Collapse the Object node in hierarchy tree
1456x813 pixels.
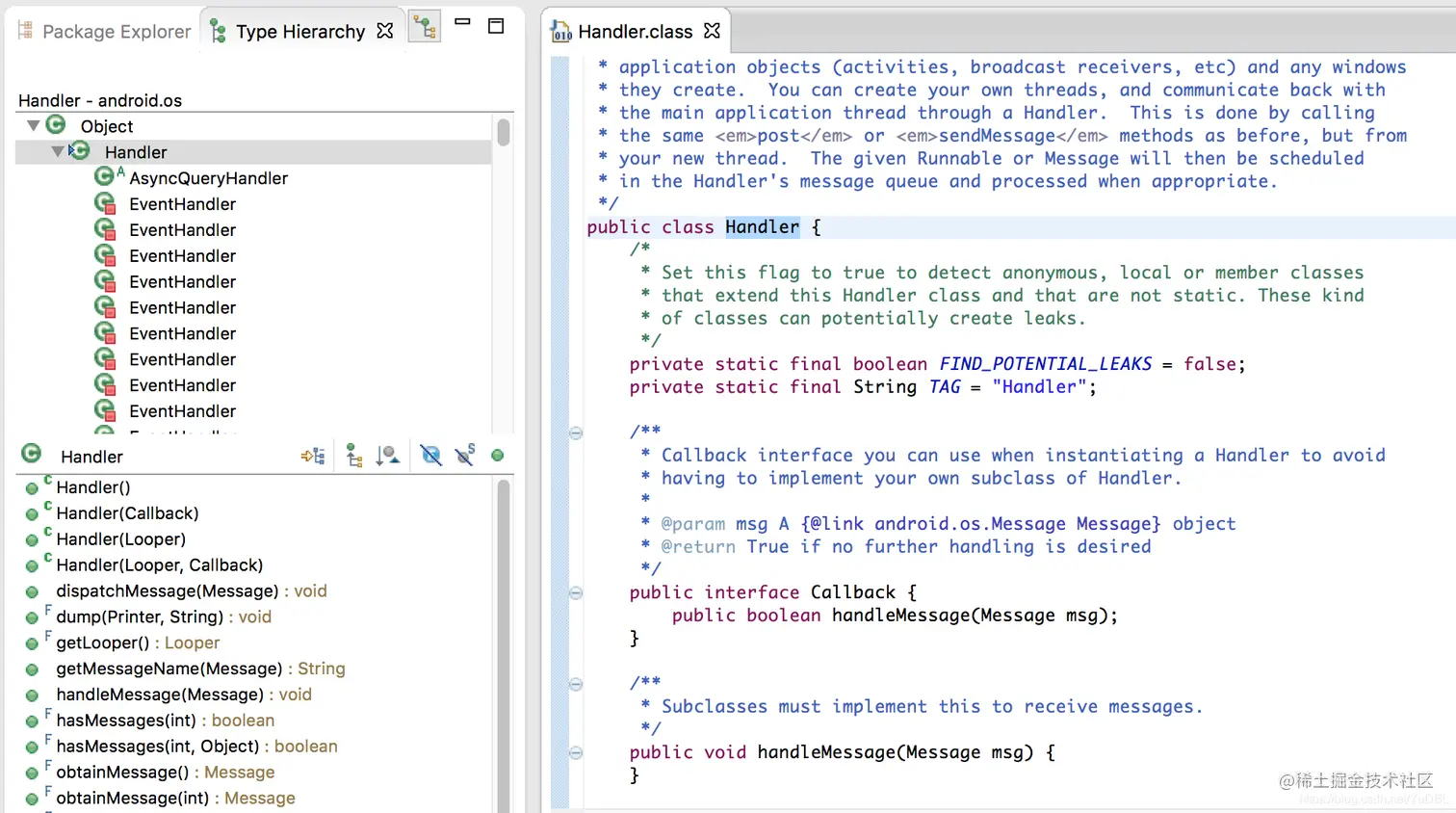click(33, 125)
